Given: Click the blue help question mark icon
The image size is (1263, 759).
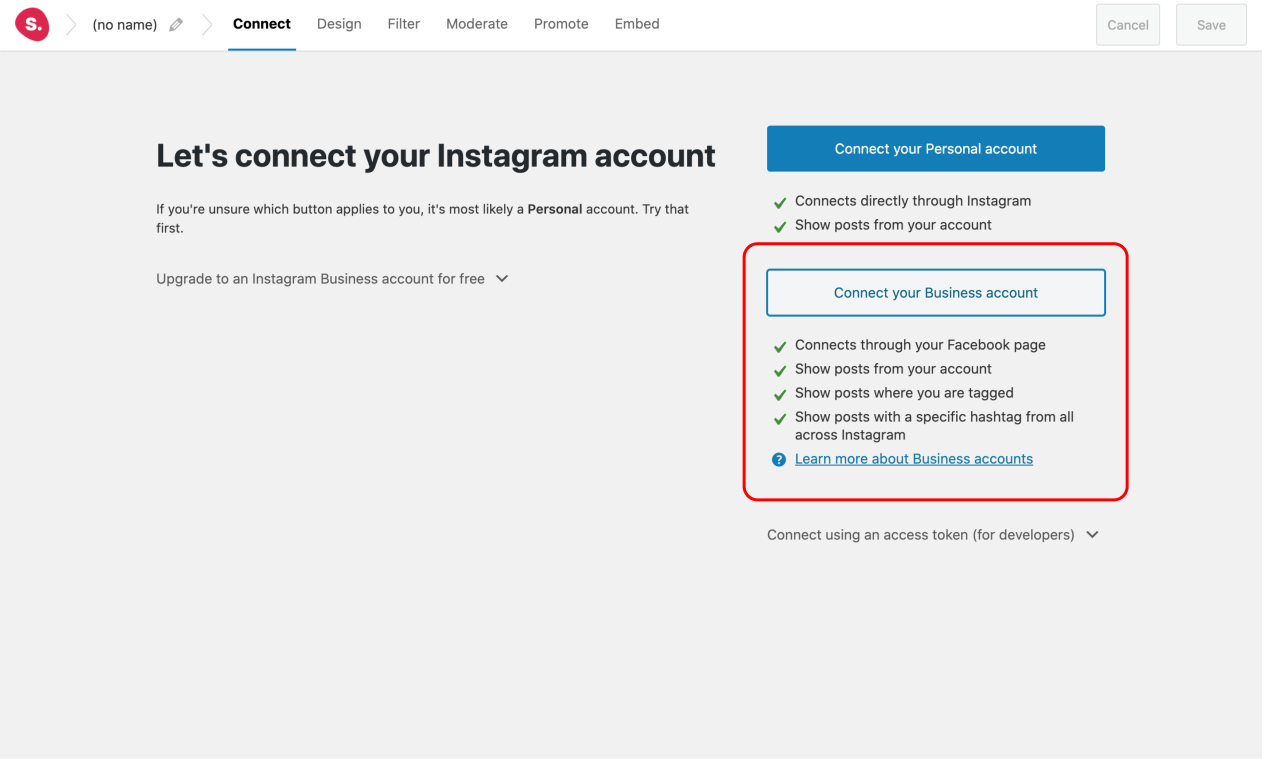Looking at the screenshot, I should 779,459.
